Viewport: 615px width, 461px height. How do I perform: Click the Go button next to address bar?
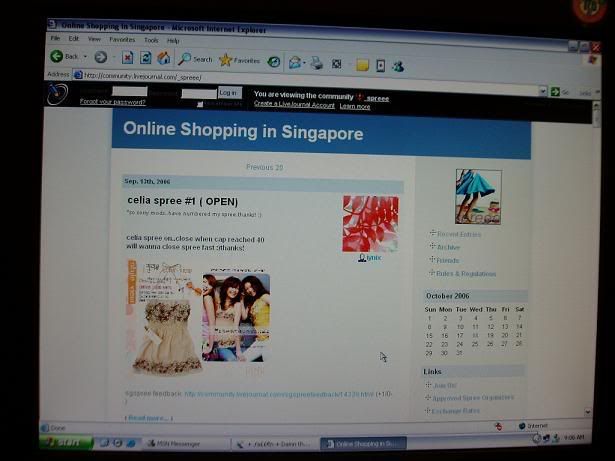[560, 92]
